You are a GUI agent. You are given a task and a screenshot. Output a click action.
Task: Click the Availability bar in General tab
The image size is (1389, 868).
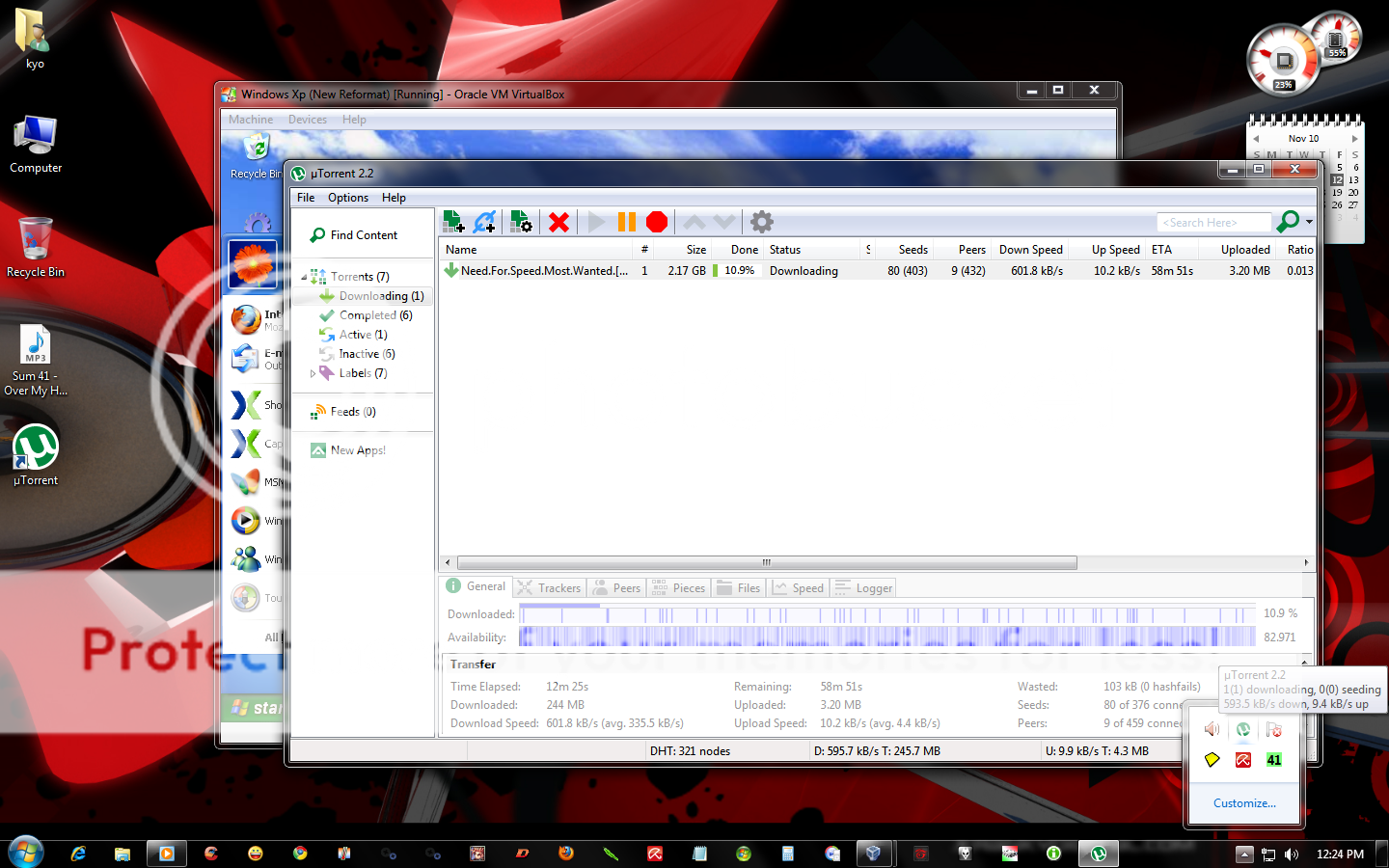(887, 637)
